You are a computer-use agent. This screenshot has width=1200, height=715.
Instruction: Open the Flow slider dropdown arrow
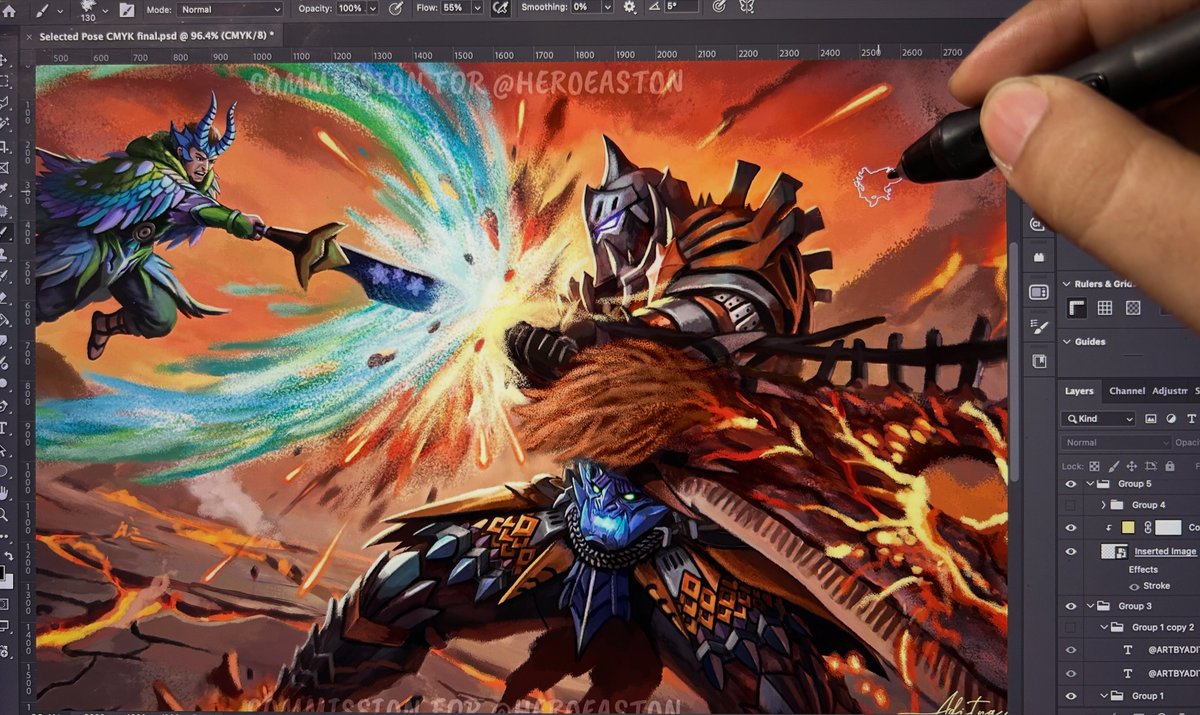coord(476,8)
